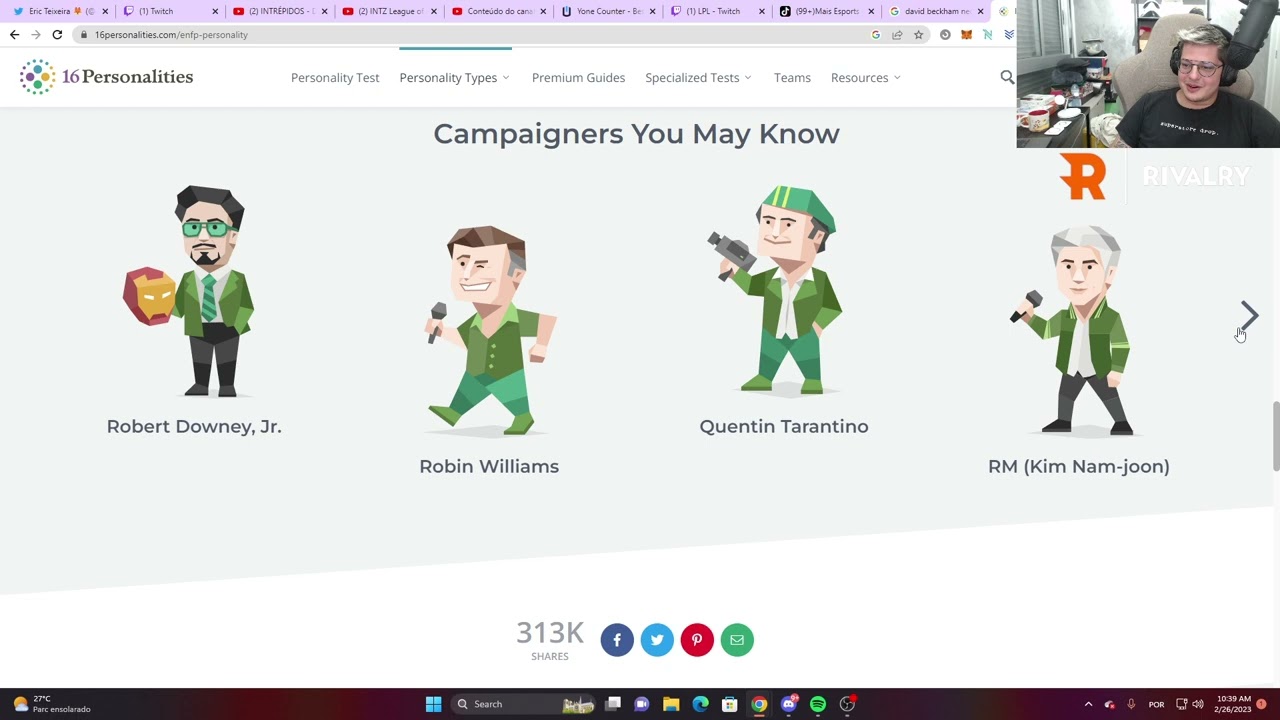Click the browser forward arrow

click(35, 35)
